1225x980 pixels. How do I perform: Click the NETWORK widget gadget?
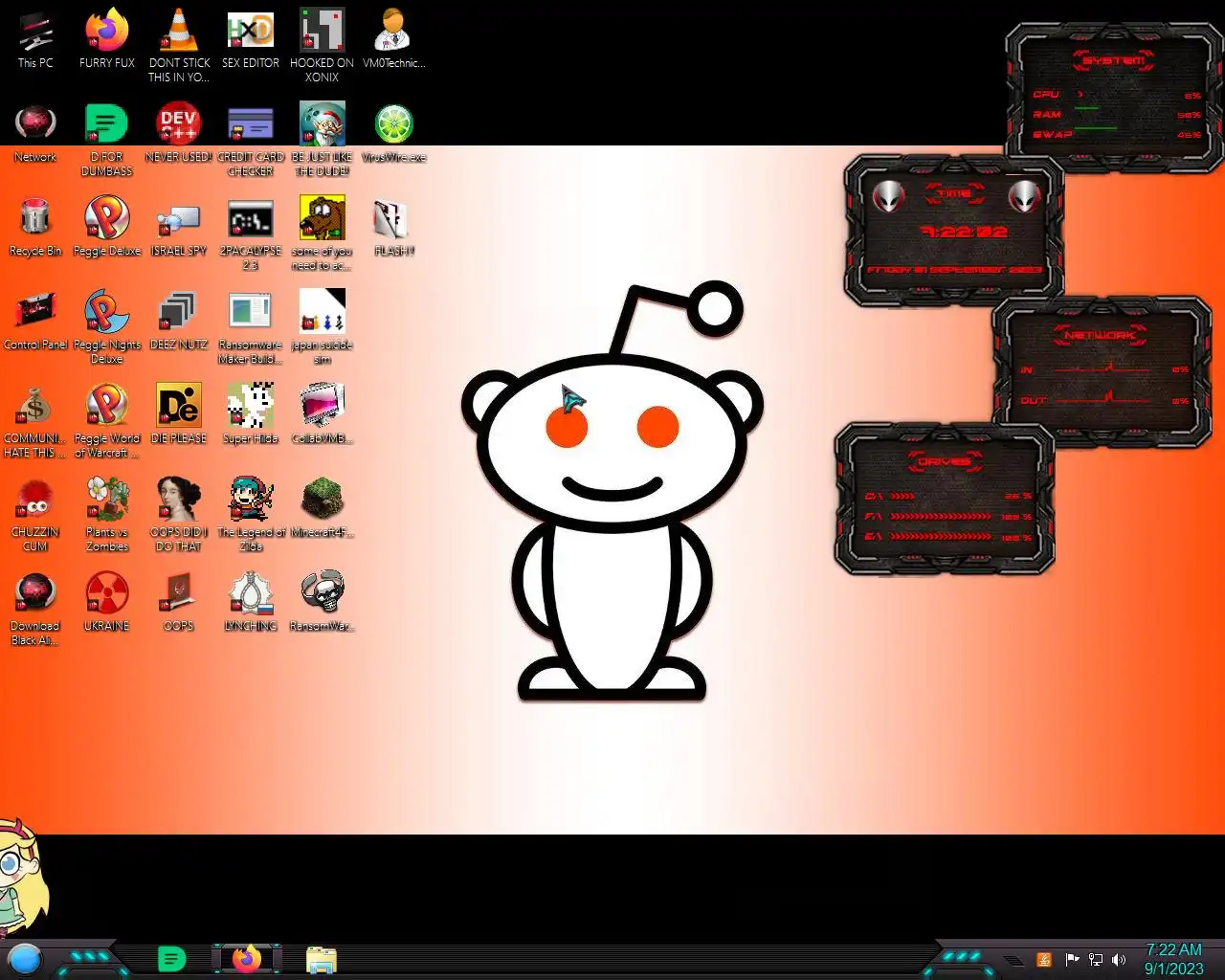(1102, 373)
